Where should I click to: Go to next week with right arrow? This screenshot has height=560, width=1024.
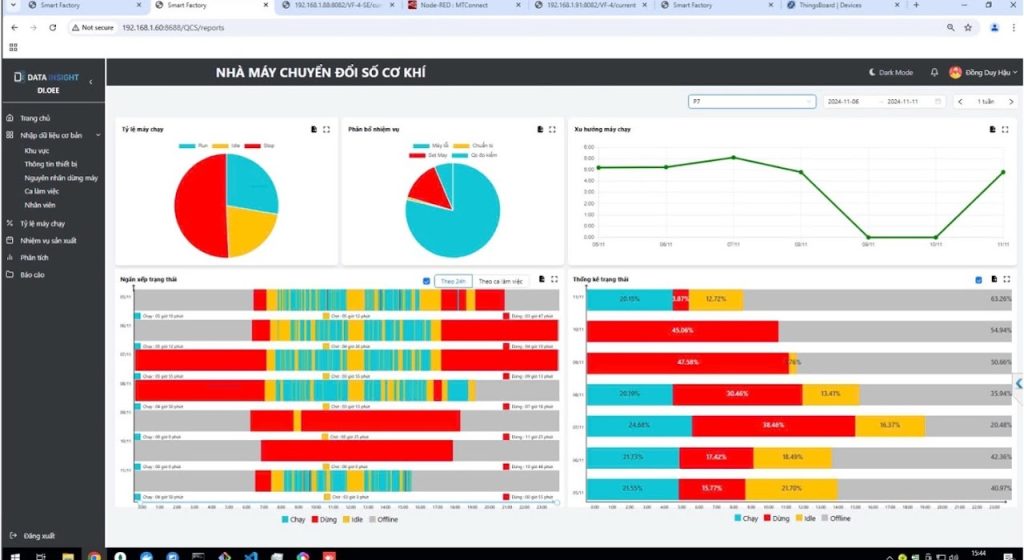[1011, 102]
